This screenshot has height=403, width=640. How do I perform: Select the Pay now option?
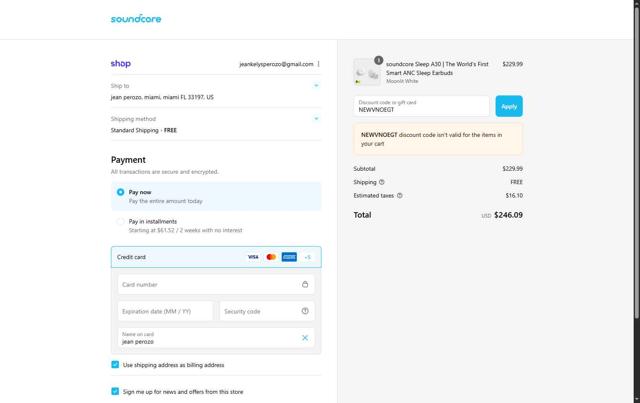[x=121, y=191]
